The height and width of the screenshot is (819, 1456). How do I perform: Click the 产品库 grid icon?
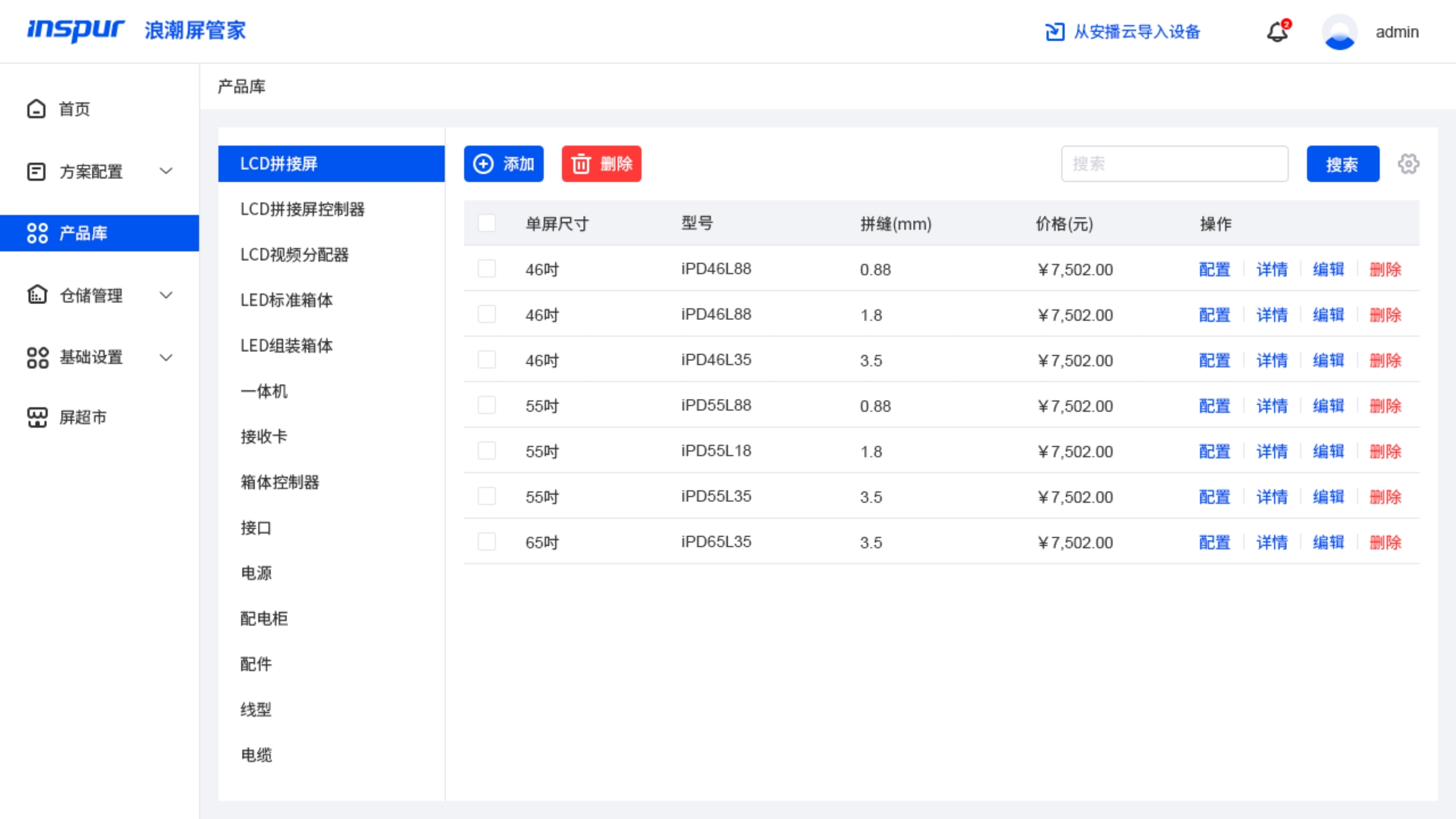[37, 233]
